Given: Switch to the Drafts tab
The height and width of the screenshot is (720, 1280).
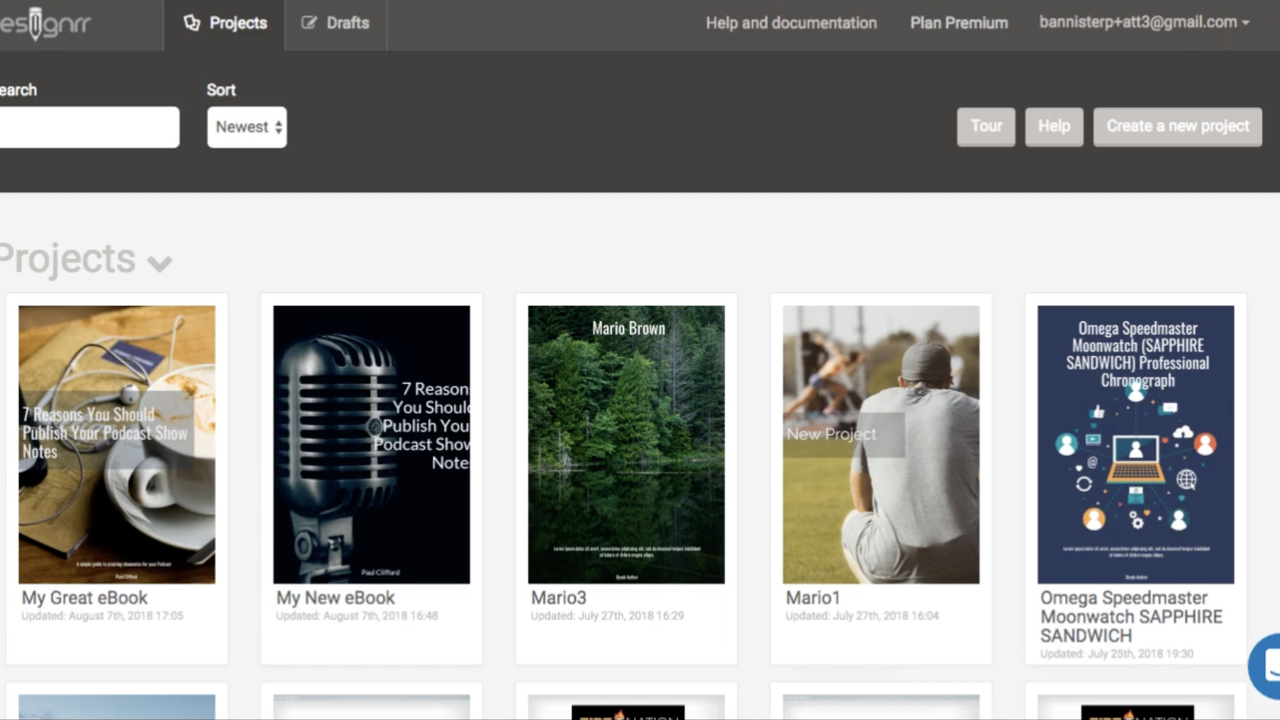Looking at the screenshot, I should [x=336, y=23].
